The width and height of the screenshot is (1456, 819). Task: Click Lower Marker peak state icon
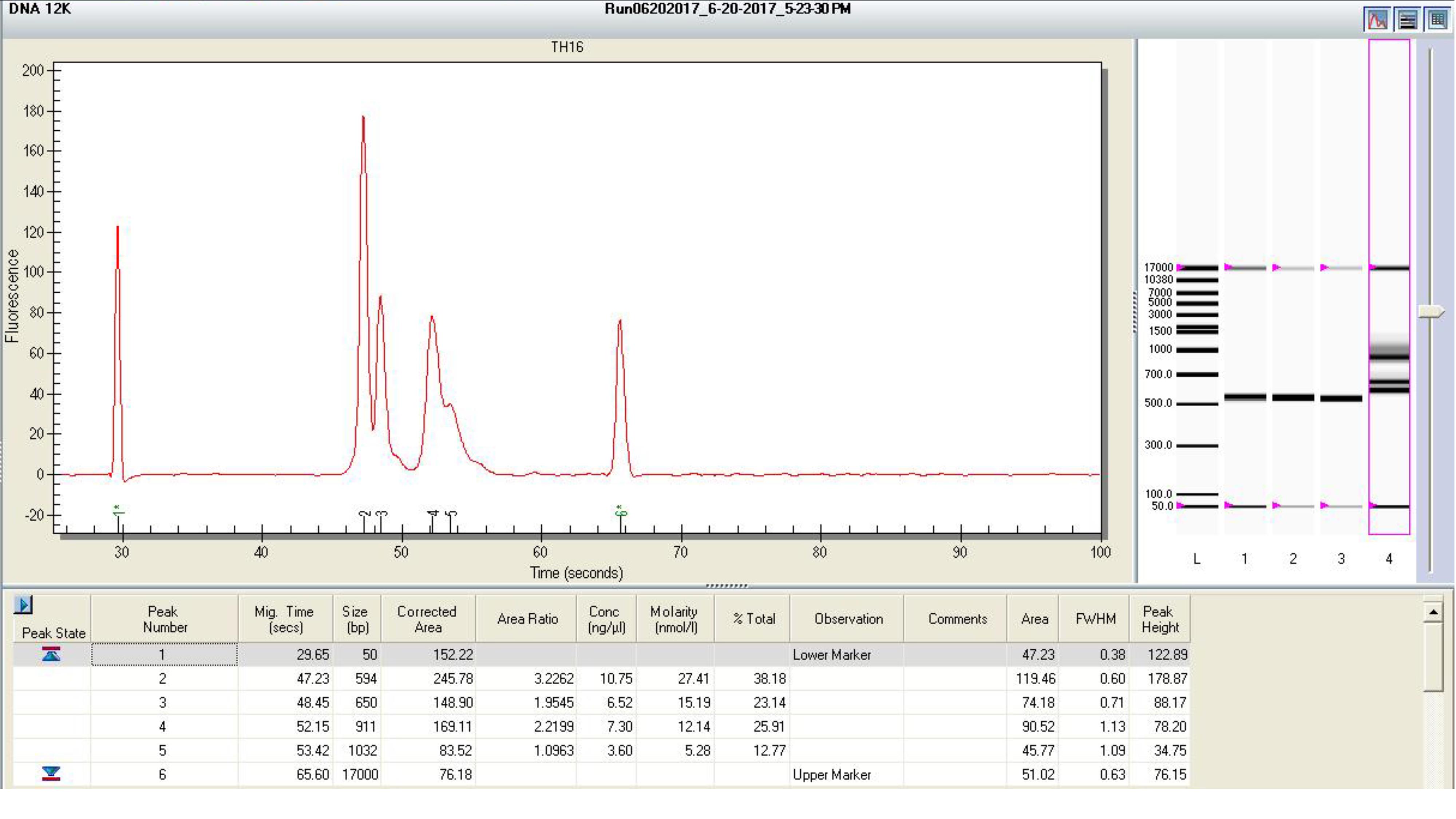(51, 654)
